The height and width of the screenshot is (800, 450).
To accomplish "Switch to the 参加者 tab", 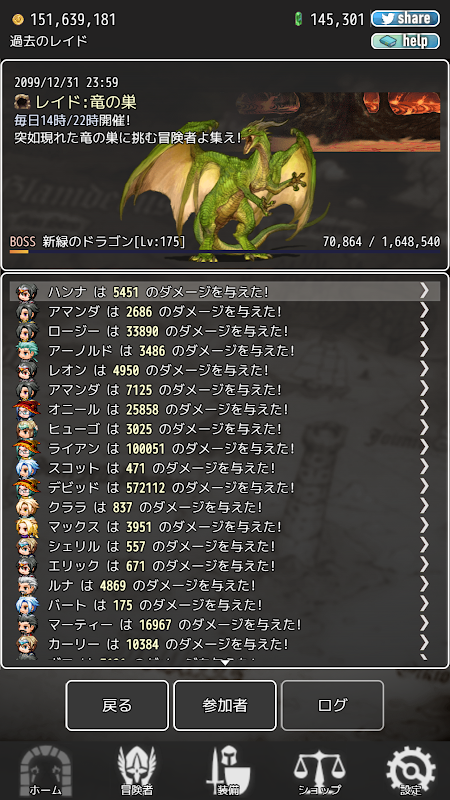I will click(x=225, y=705).
